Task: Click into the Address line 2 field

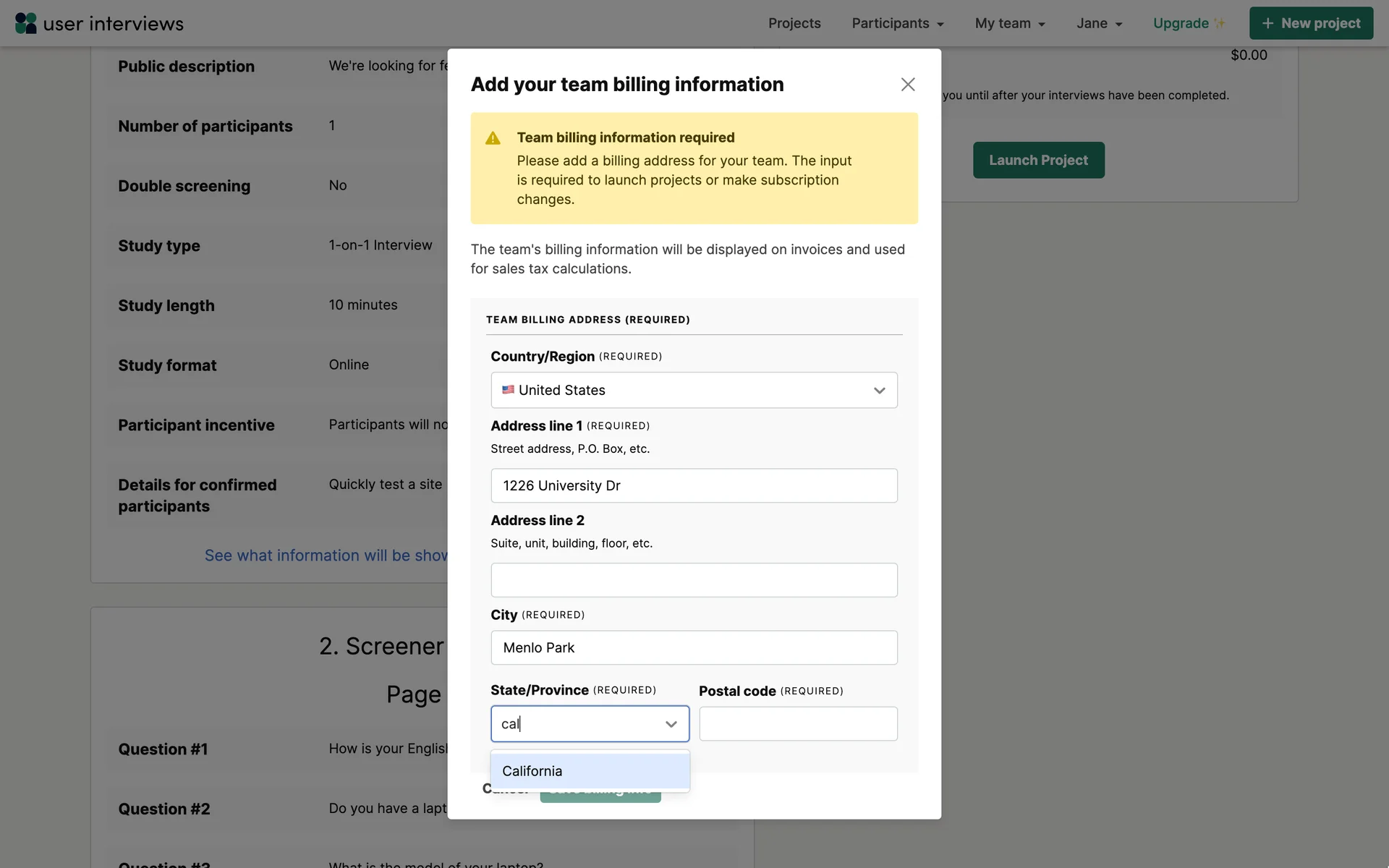Action: [694, 580]
